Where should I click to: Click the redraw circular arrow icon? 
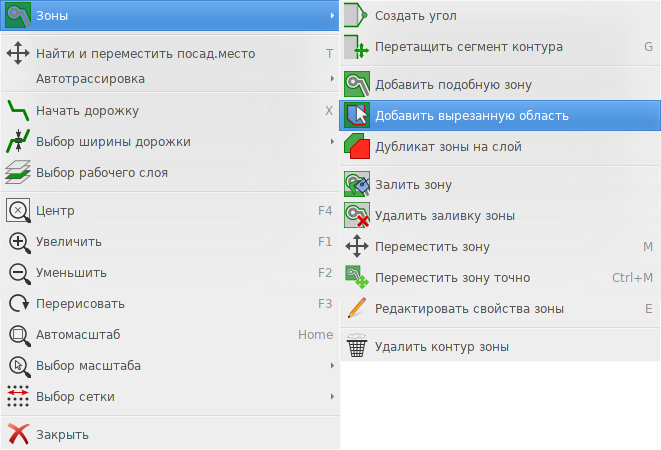19,303
